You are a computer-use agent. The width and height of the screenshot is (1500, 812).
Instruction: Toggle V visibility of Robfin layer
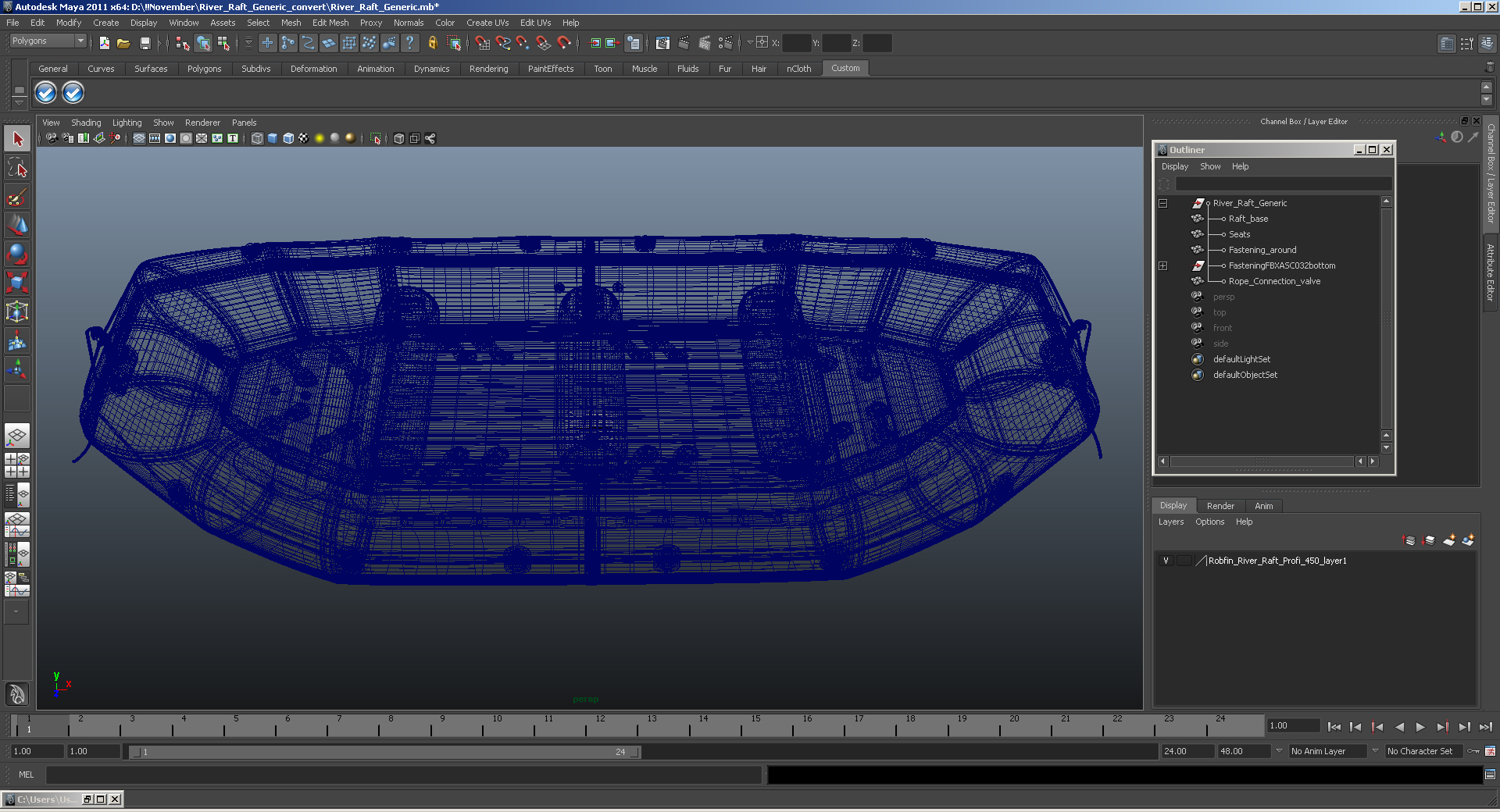tap(1166, 561)
